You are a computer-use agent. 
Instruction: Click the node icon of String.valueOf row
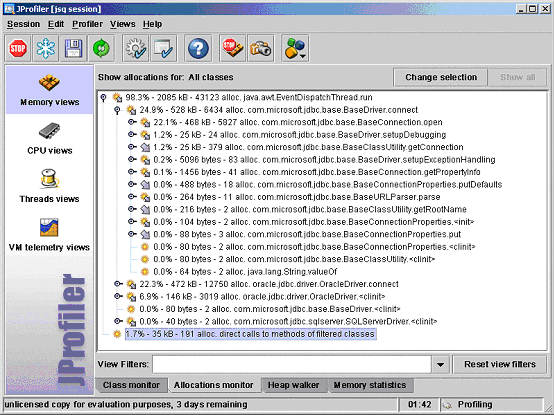(x=145, y=272)
